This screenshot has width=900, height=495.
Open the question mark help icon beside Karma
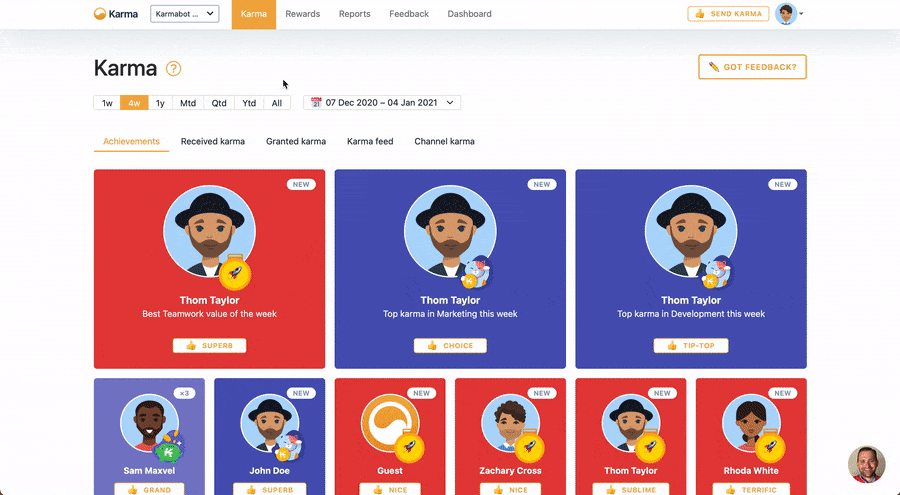tap(173, 69)
